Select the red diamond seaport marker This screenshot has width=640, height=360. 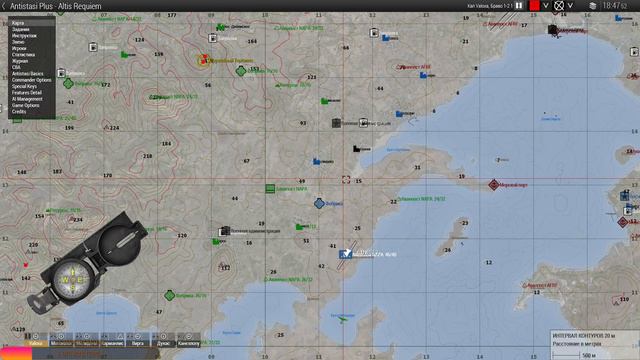[494, 184]
